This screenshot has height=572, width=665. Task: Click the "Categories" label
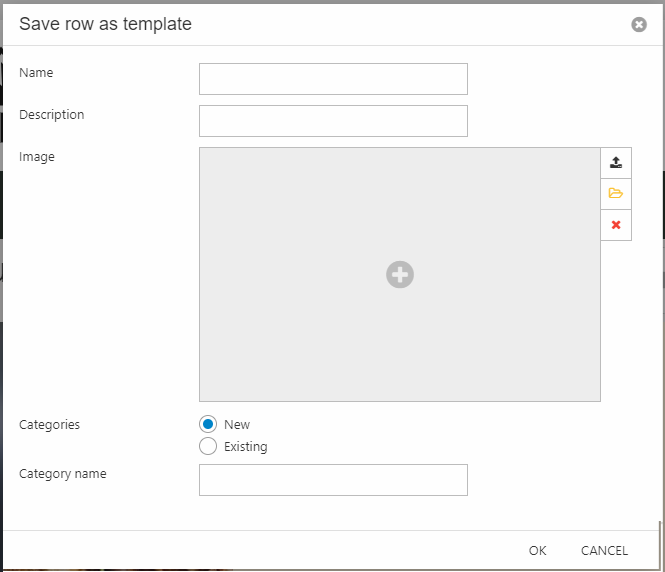point(50,425)
